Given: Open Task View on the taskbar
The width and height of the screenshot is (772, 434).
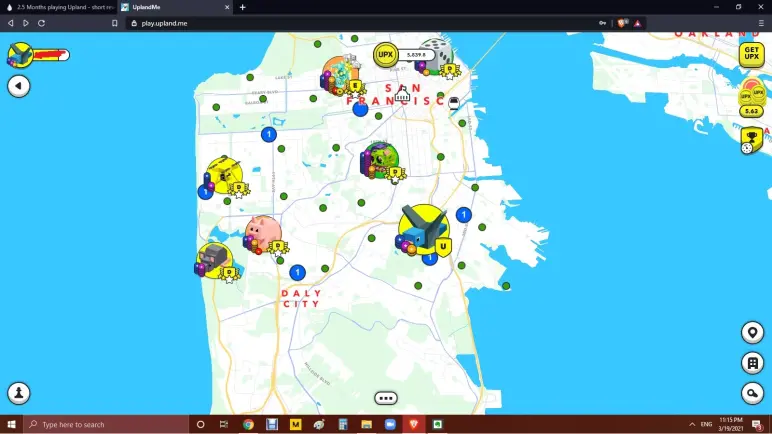Looking at the screenshot, I should pos(224,424).
